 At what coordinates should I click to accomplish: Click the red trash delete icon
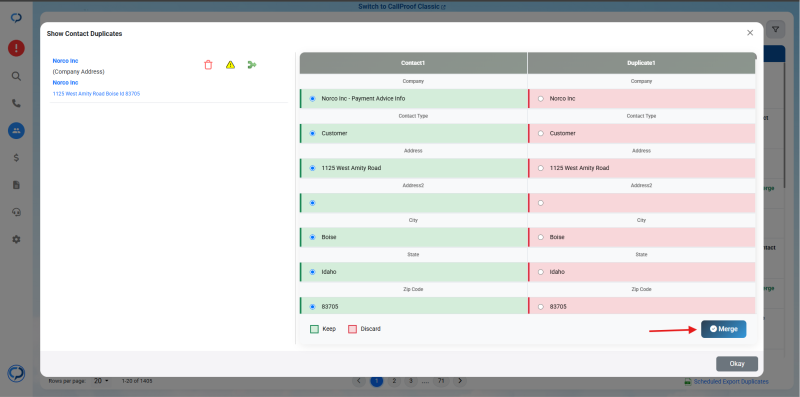click(208, 65)
